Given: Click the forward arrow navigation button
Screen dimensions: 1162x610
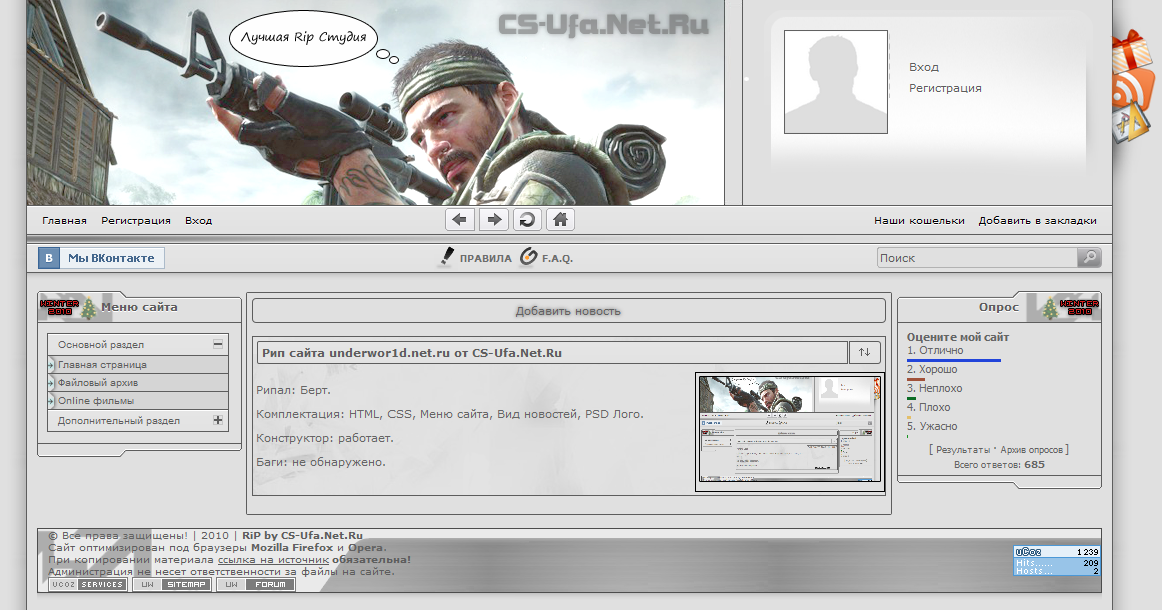Looking at the screenshot, I should point(493,220).
